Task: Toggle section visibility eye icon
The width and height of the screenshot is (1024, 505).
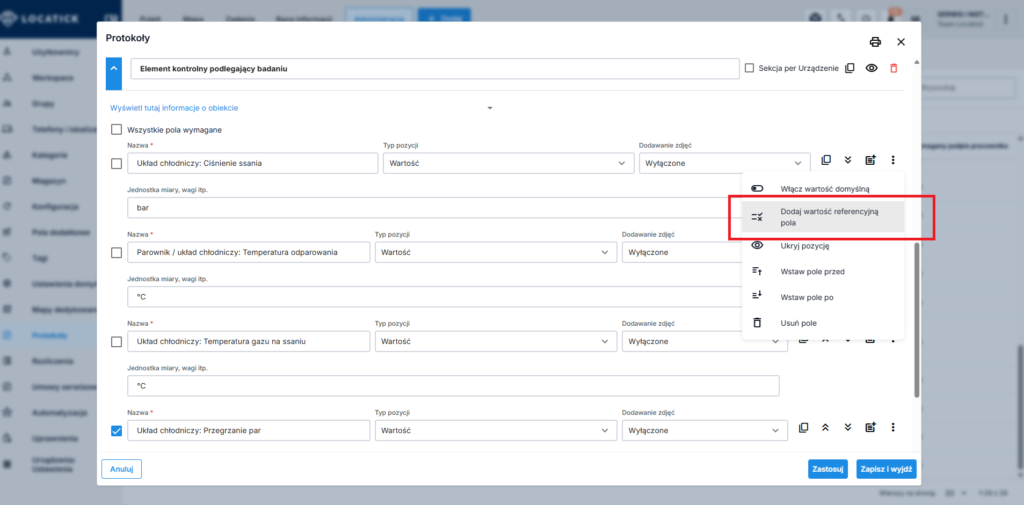Action: 871,68
